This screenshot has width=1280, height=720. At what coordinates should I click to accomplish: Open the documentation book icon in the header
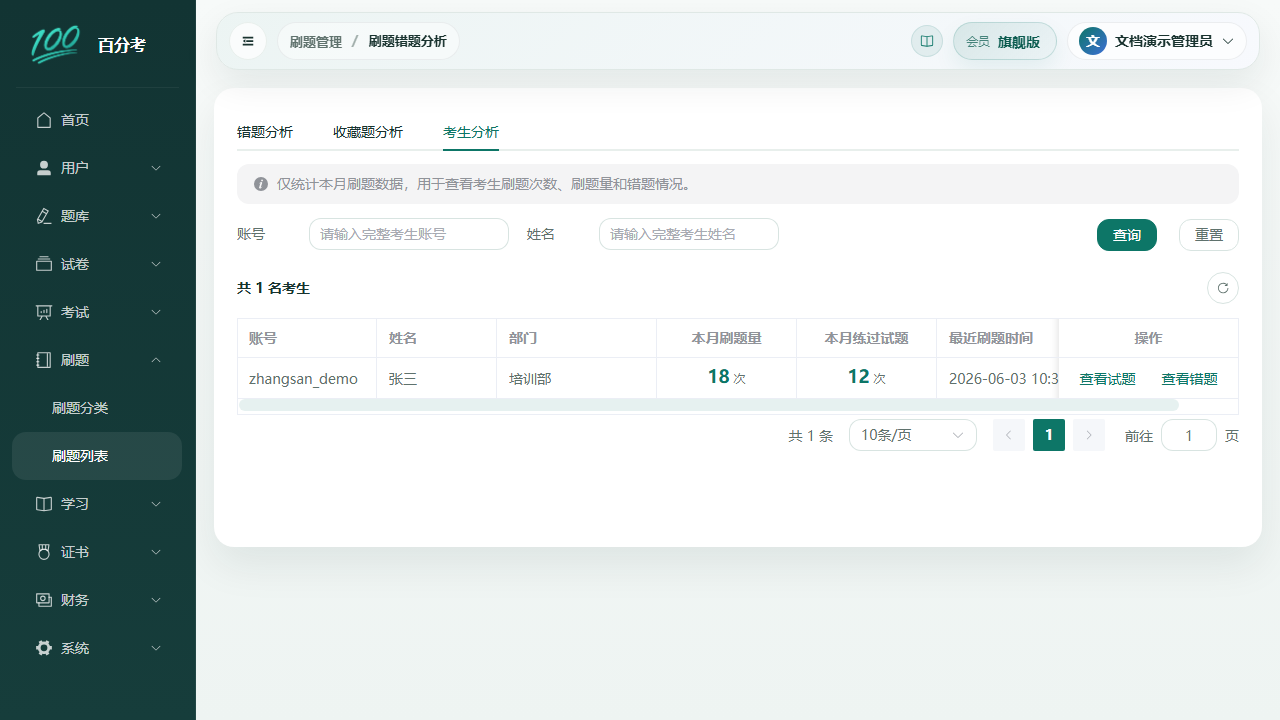tap(927, 41)
